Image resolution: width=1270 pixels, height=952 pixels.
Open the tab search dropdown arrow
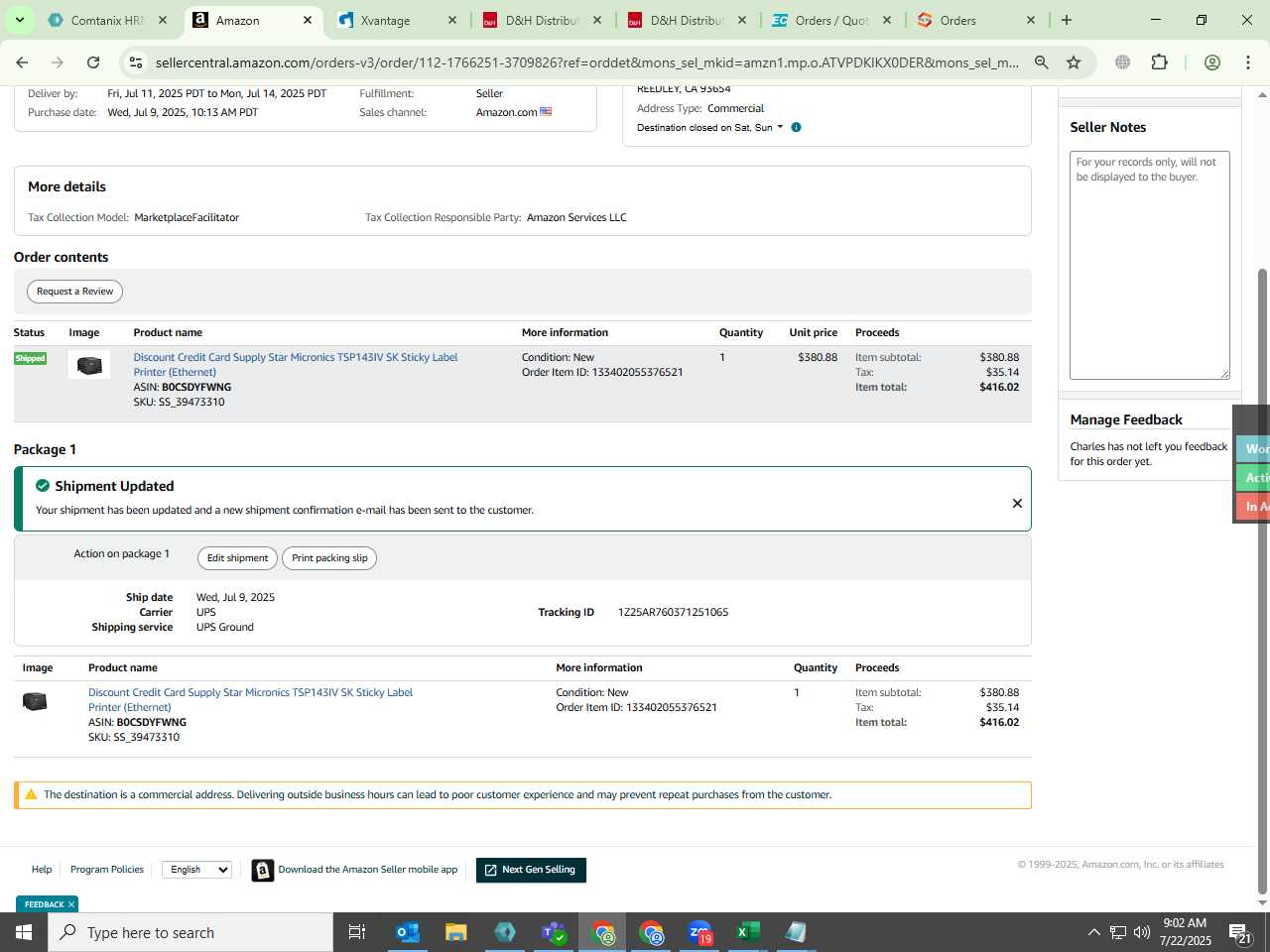click(x=19, y=20)
